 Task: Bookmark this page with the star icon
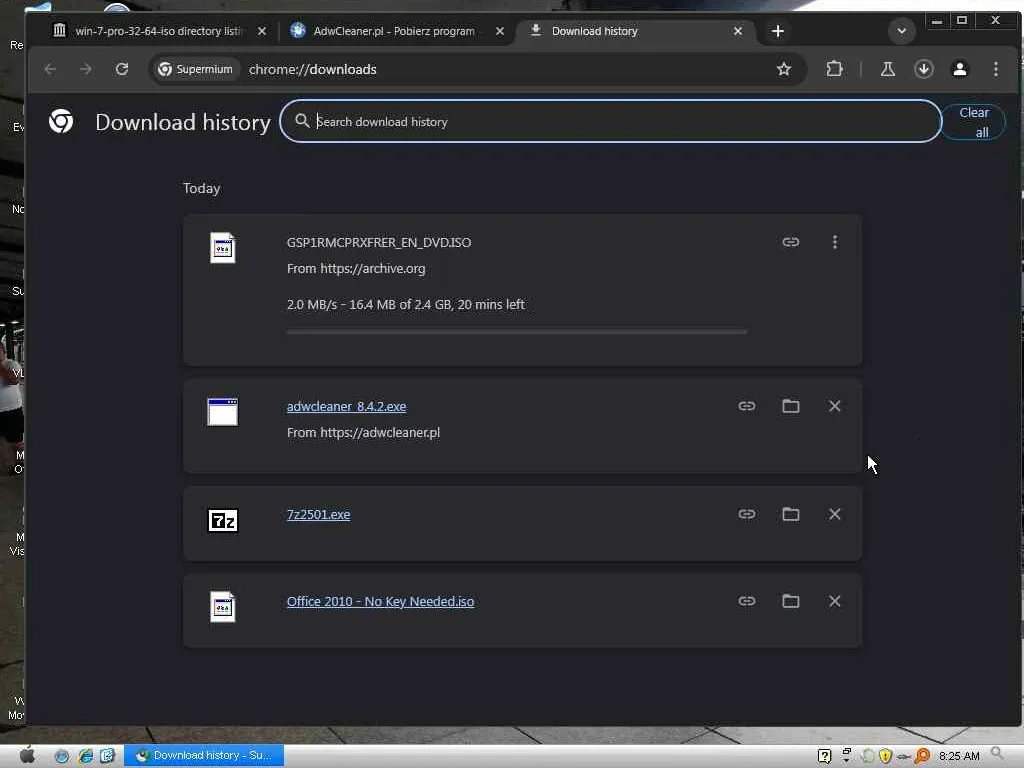pyautogui.click(x=784, y=69)
